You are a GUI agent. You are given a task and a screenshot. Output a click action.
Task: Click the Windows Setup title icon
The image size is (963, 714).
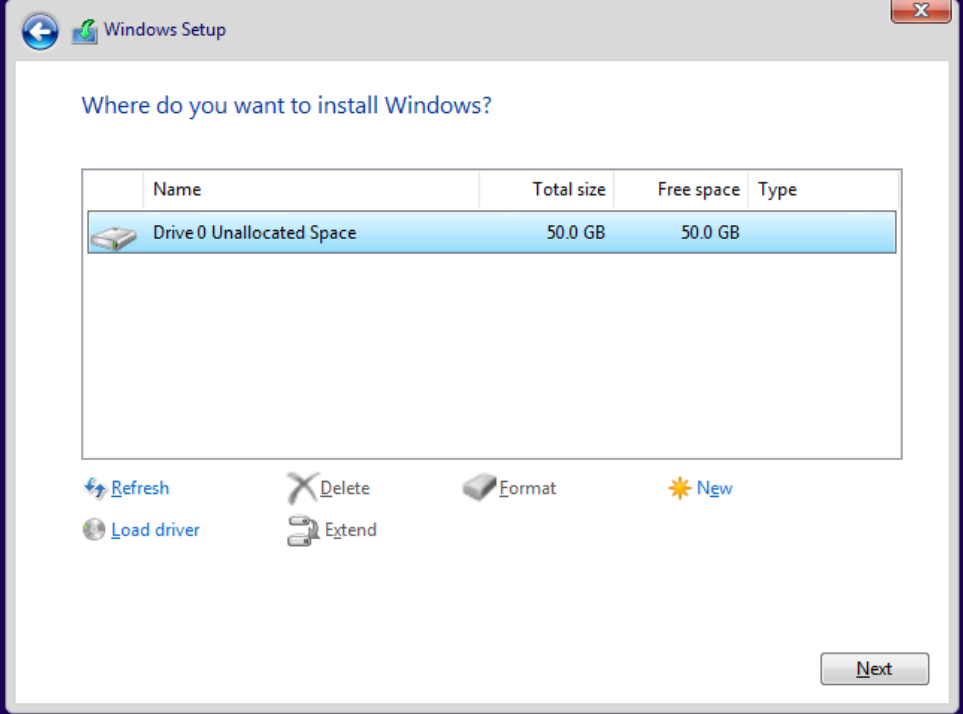[x=86, y=31]
